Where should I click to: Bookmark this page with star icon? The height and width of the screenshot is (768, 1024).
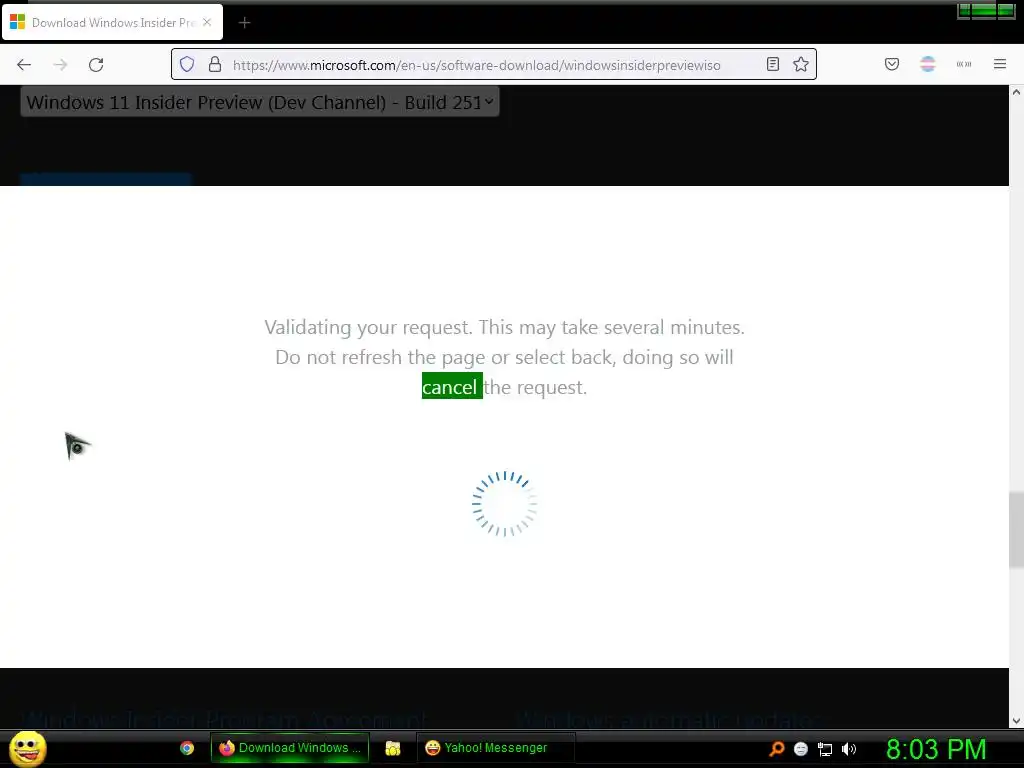coord(801,64)
